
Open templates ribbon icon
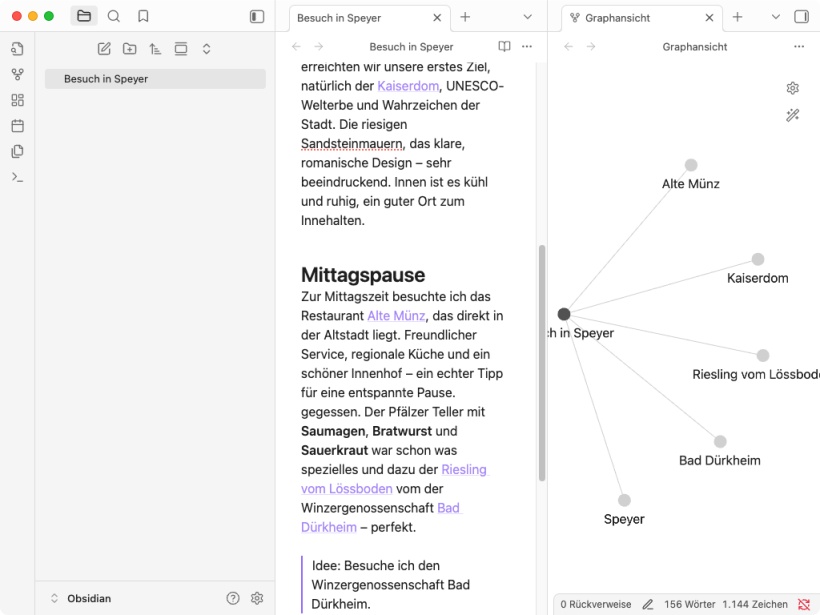tap(17, 151)
